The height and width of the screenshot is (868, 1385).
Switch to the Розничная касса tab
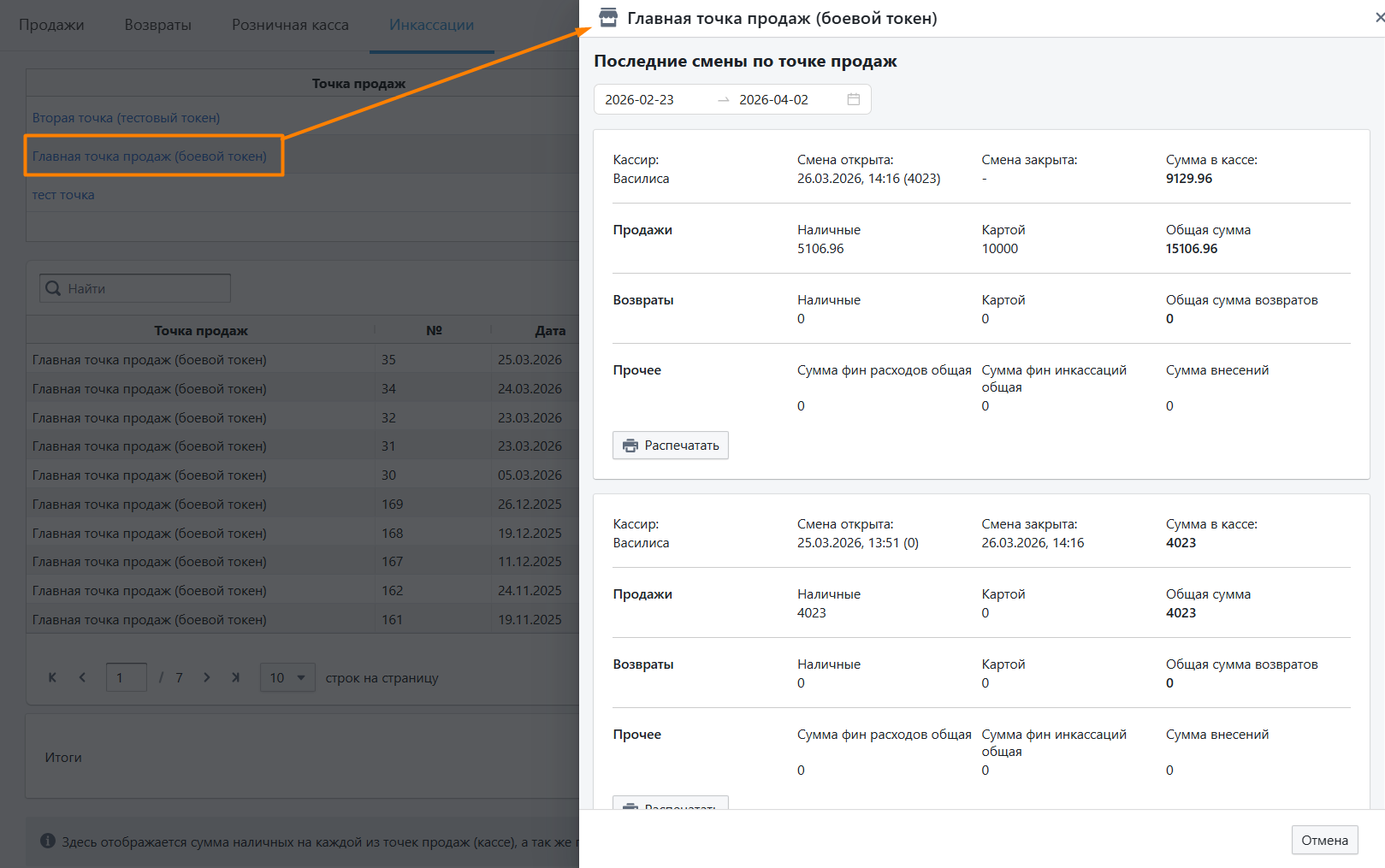tap(290, 25)
